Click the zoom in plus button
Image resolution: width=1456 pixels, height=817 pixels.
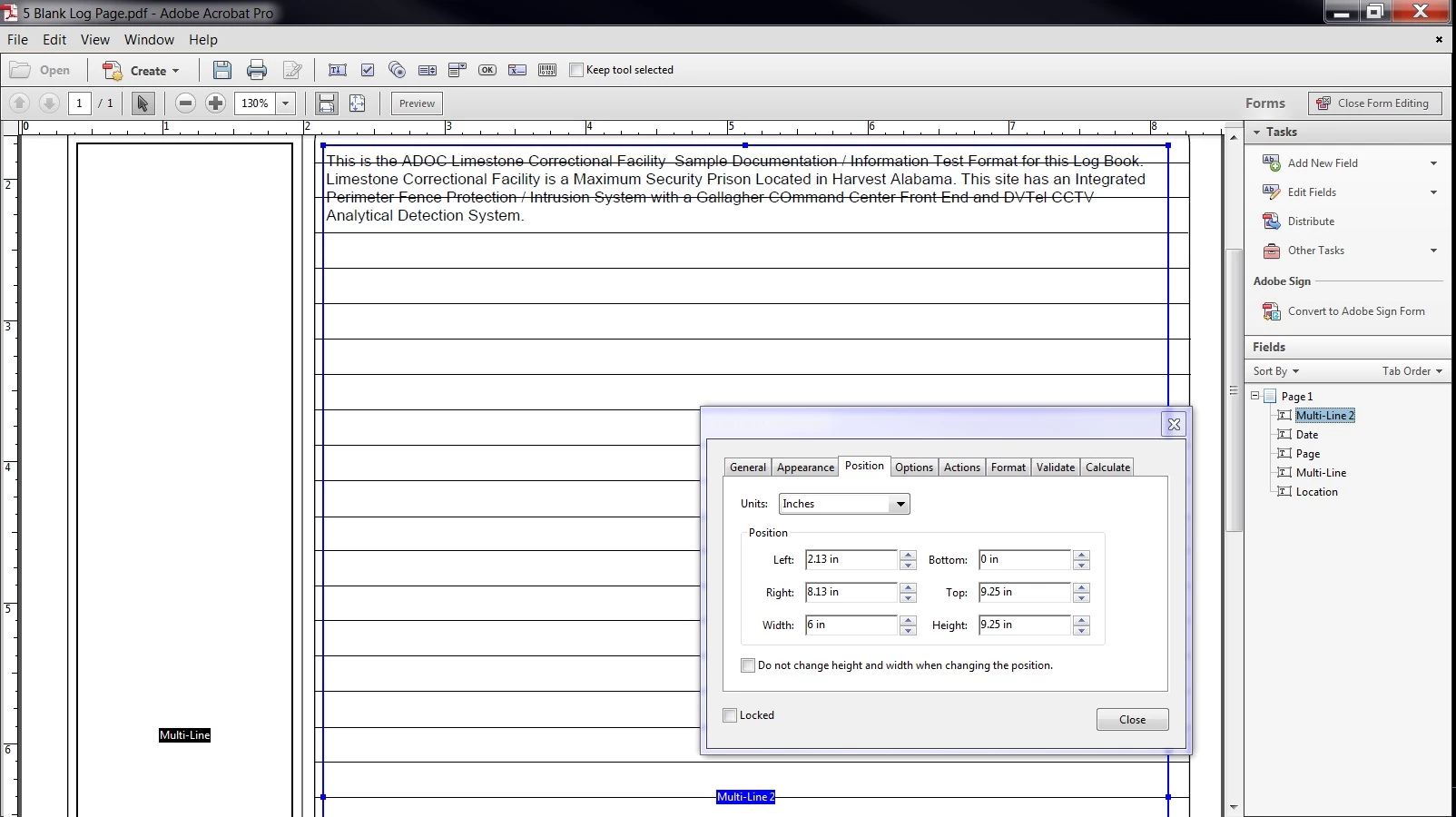coord(215,103)
